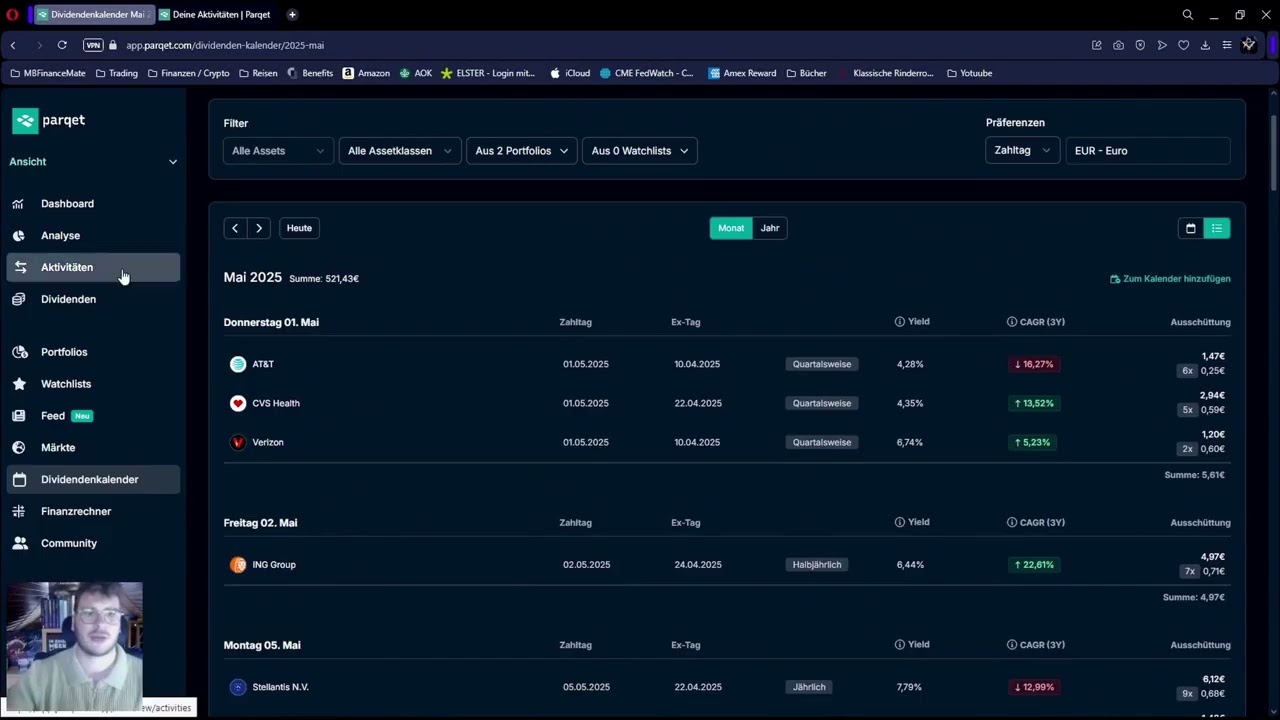Open the Amazon bookmark
This screenshot has height=720, width=1280.
[x=366, y=73]
